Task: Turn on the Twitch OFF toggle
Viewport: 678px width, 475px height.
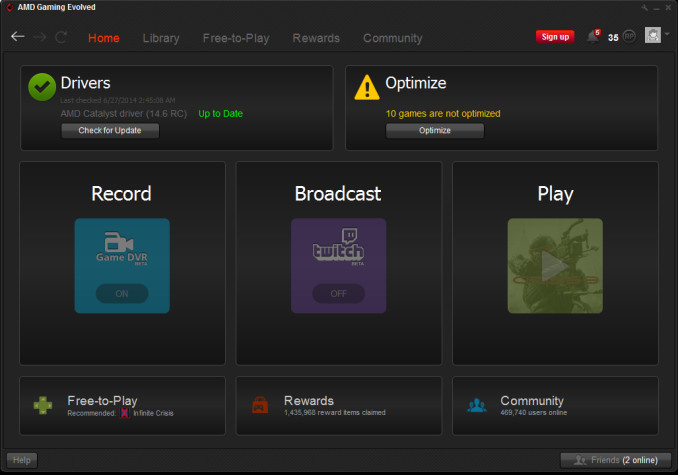Action: (x=339, y=293)
